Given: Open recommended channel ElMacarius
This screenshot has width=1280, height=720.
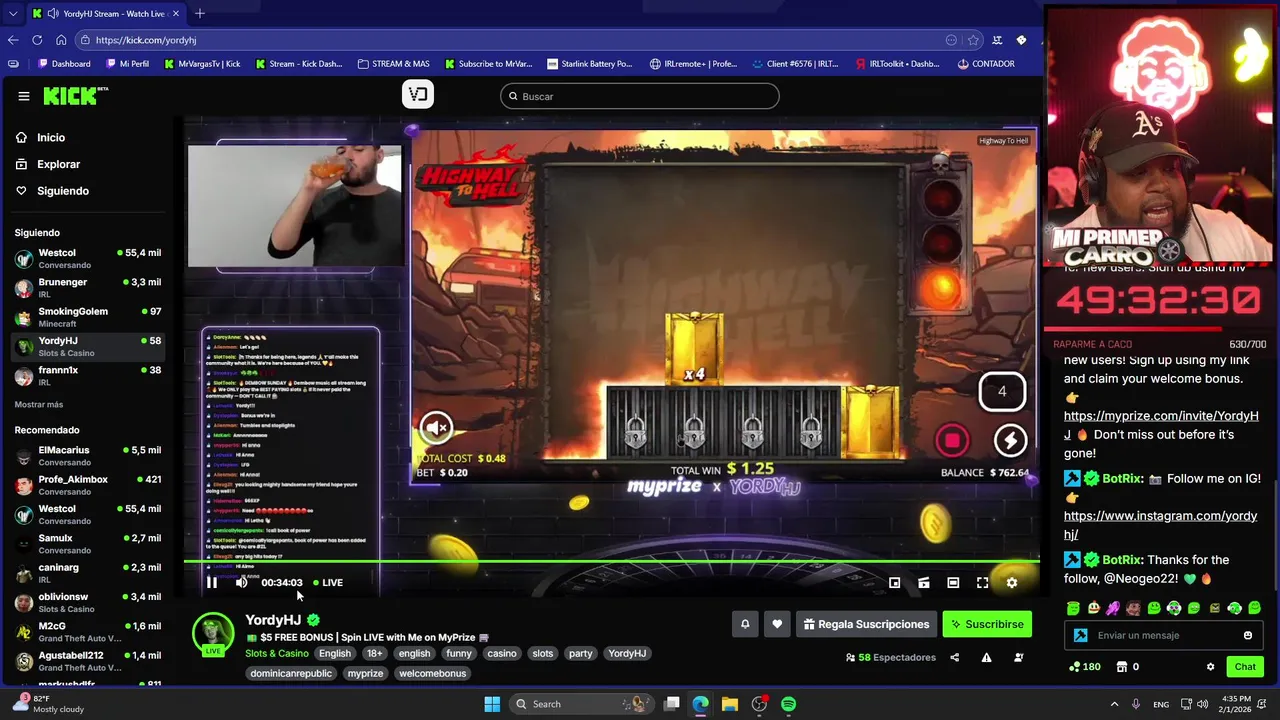Looking at the screenshot, I should click(x=88, y=456).
